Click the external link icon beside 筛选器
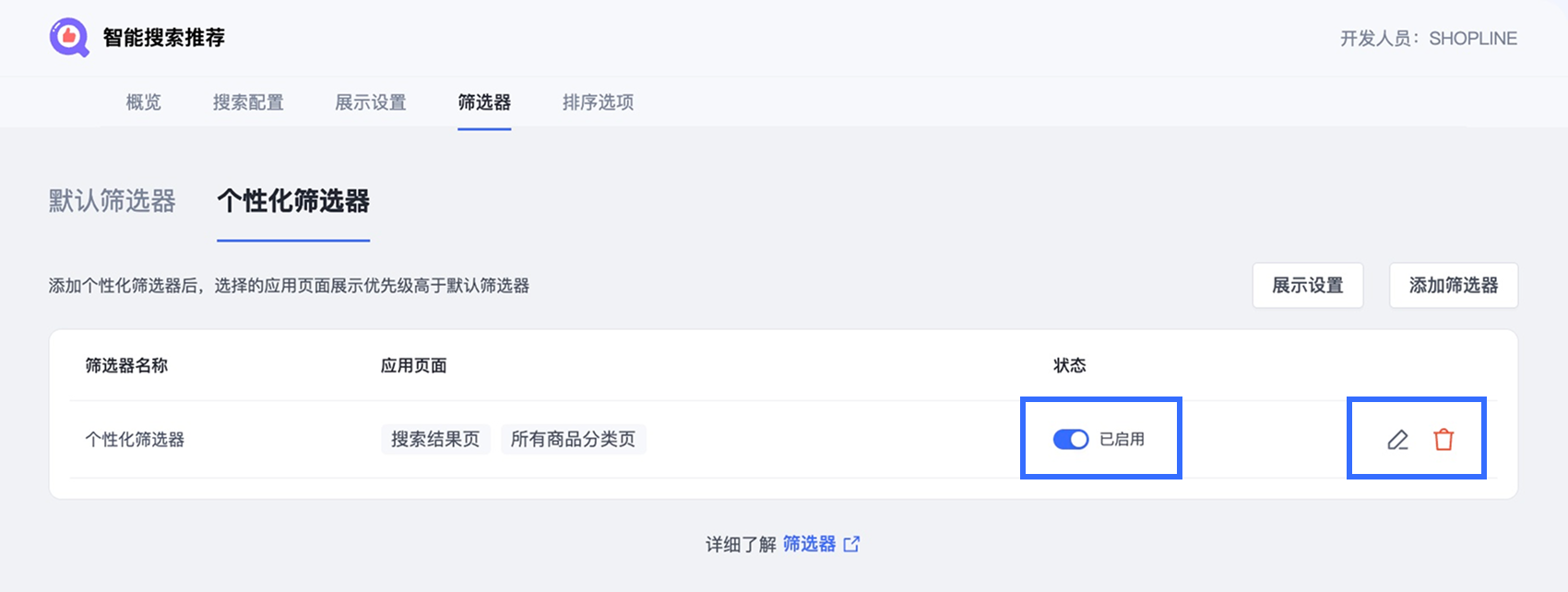 pos(851,544)
